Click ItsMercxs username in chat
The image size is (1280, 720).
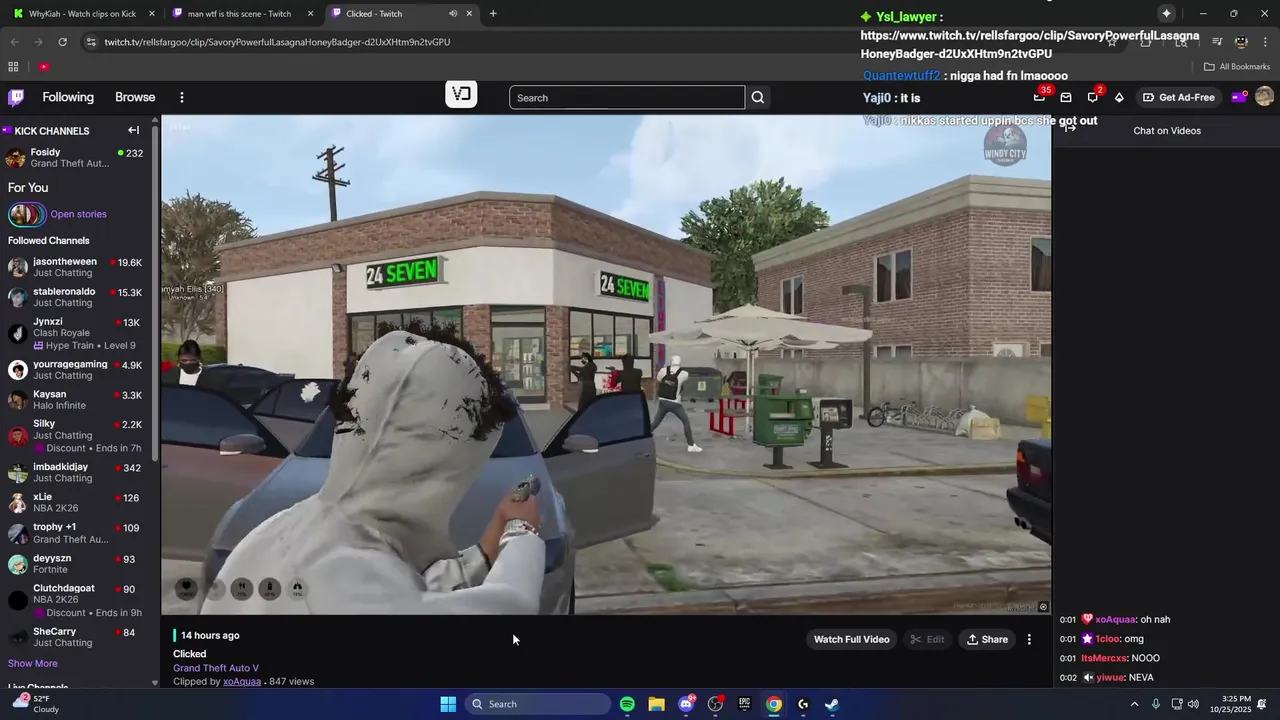[1104, 658]
